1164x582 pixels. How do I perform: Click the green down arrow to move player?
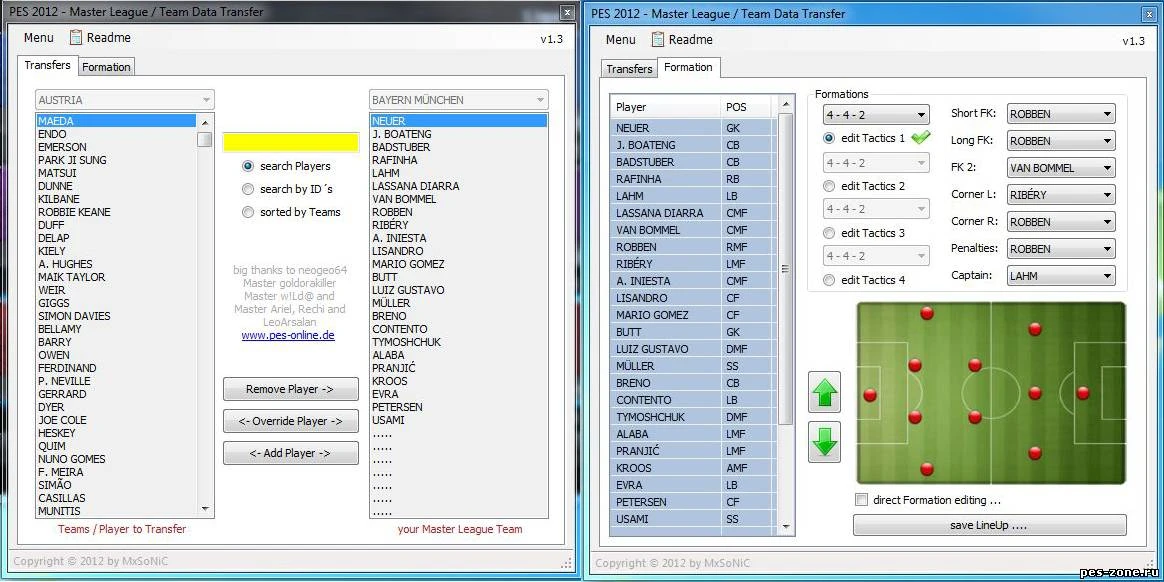[824, 442]
